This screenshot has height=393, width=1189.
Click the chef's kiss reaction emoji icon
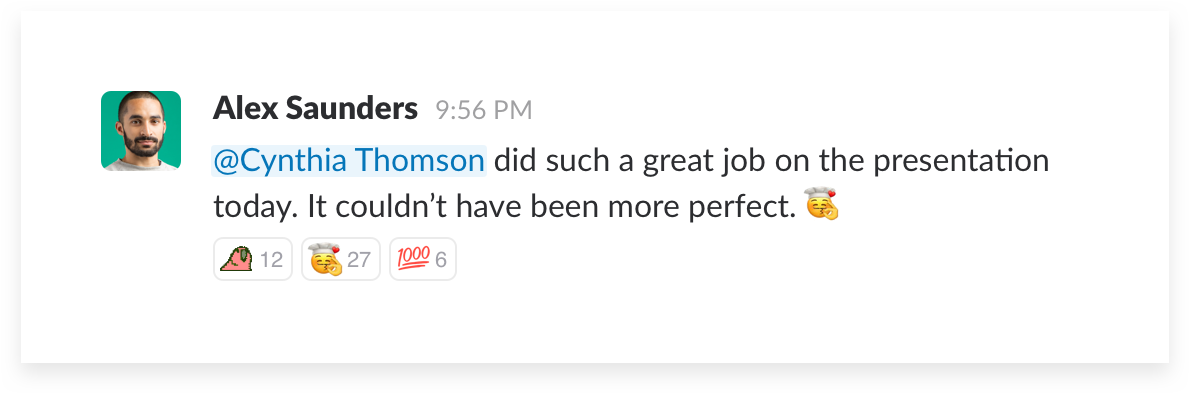click(325, 259)
